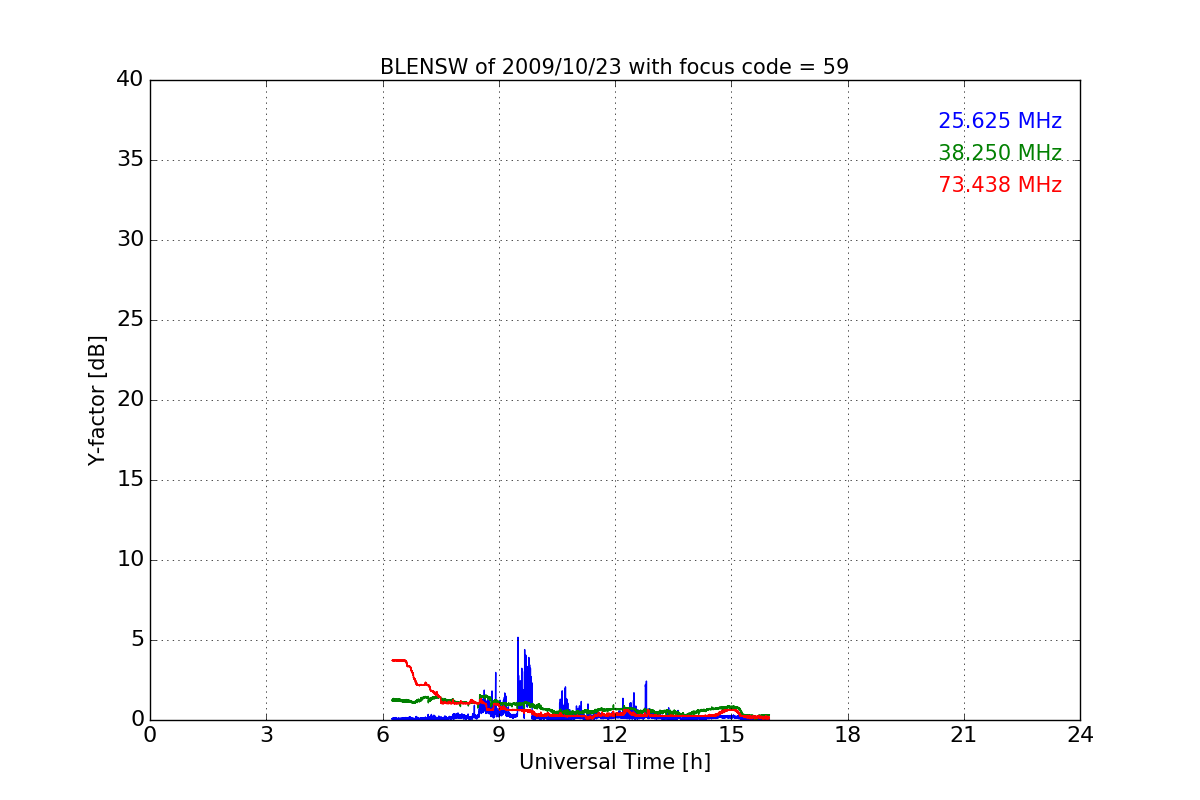Click y-axis tick label 30
This screenshot has width=1200, height=800.
coord(130,240)
